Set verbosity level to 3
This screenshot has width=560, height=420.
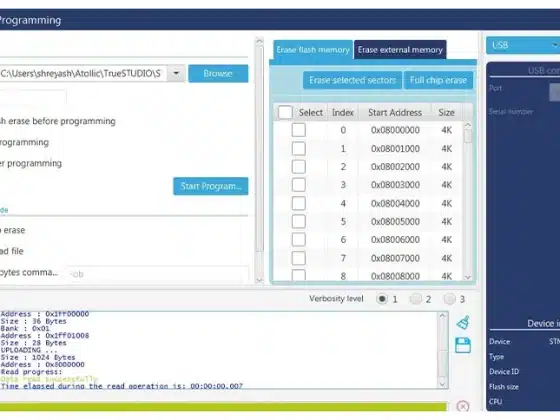[449, 299]
